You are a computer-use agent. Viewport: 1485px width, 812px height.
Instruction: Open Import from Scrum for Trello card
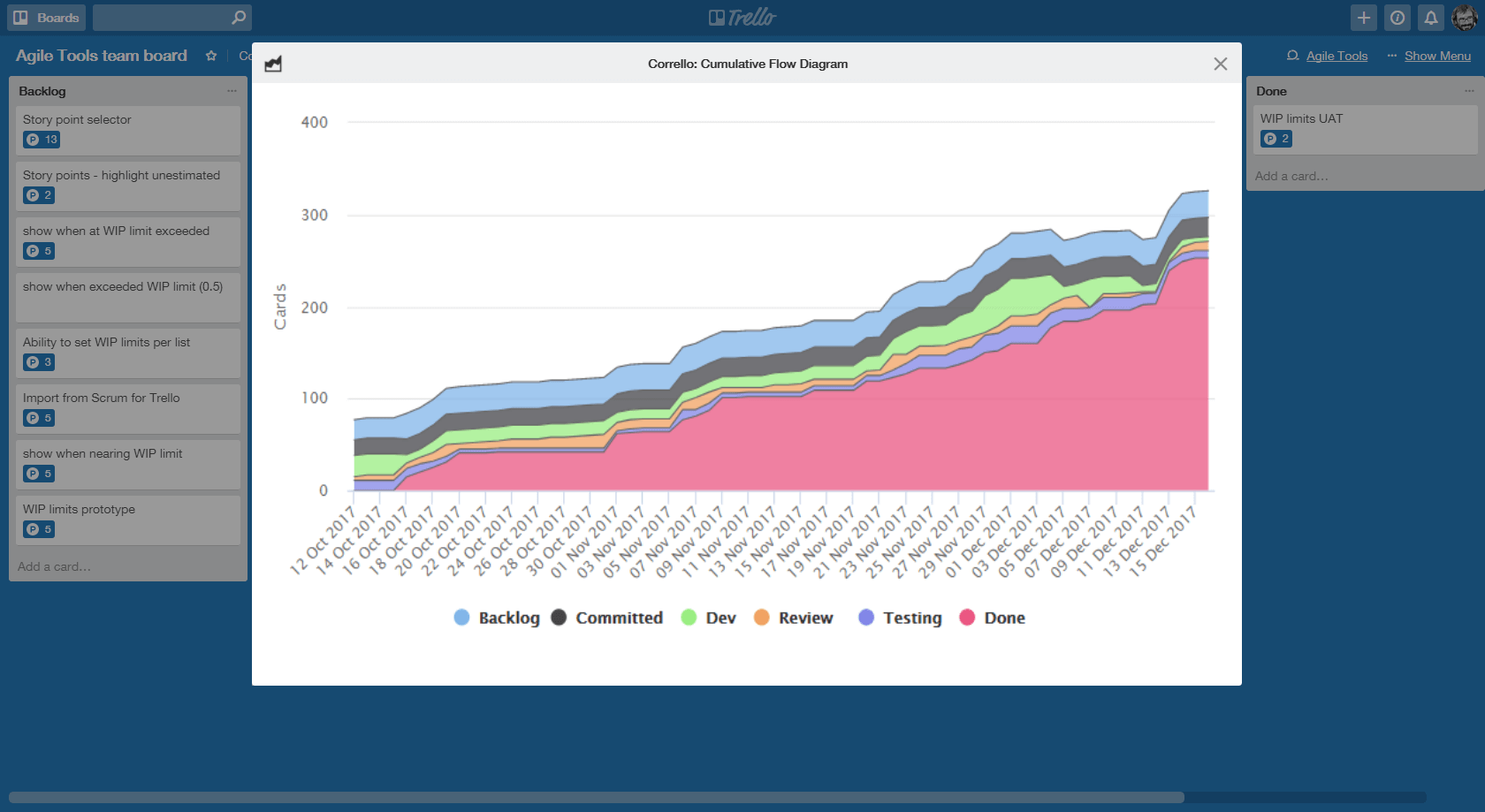pyautogui.click(x=128, y=409)
